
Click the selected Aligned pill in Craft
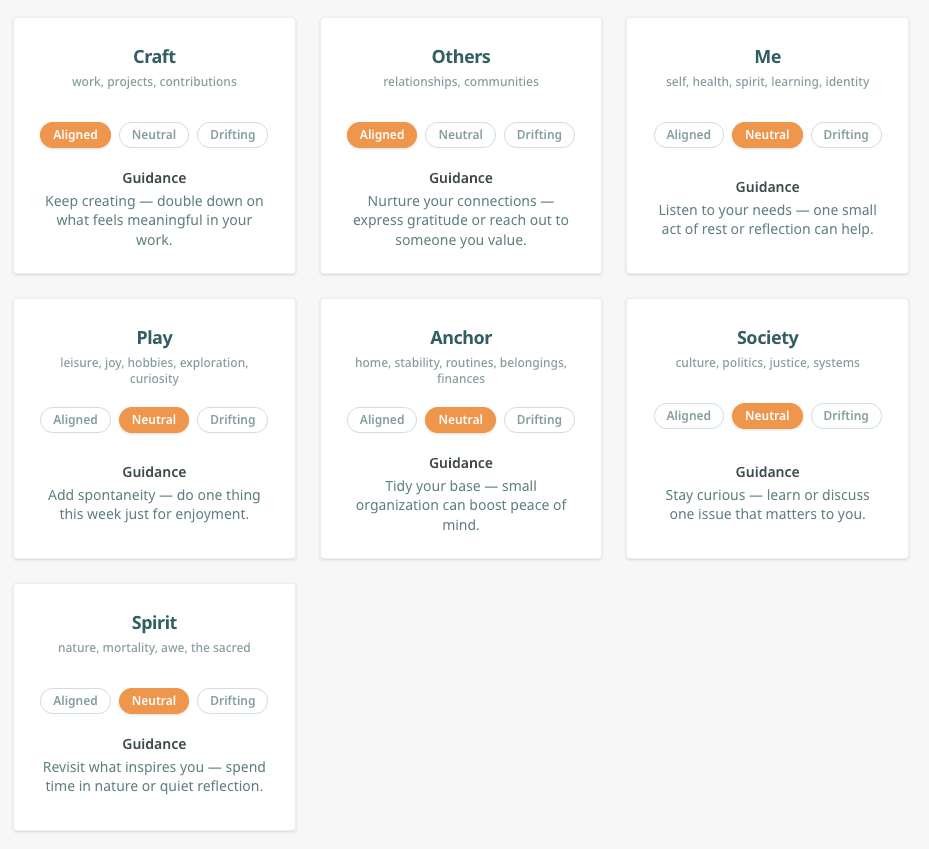pos(75,135)
